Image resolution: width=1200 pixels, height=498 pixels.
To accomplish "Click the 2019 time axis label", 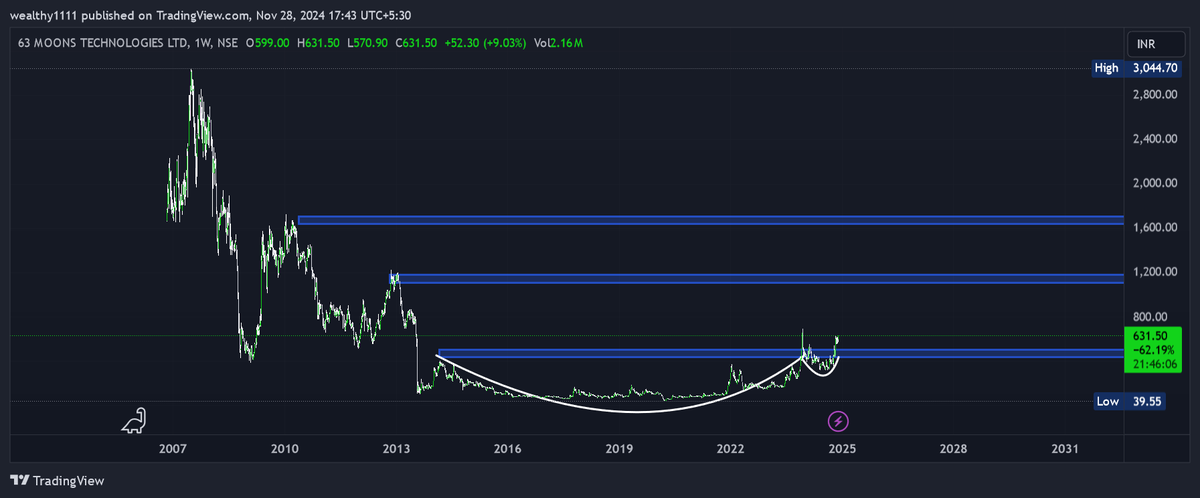I will click(x=619, y=450).
